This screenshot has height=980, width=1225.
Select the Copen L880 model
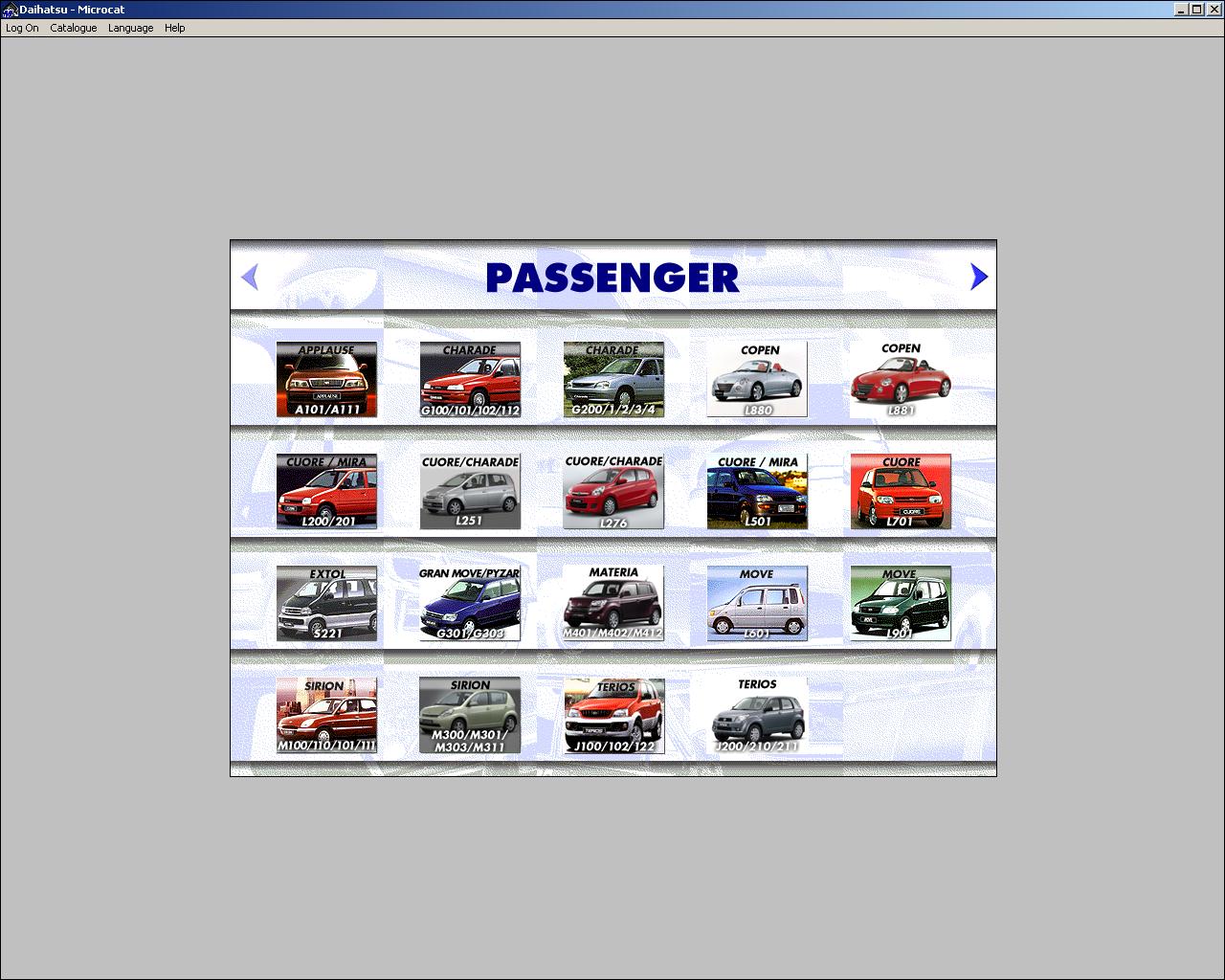coord(756,379)
